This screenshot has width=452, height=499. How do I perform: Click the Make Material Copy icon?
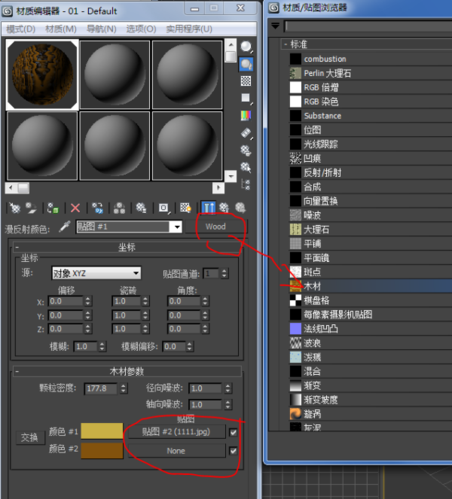(98, 208)
